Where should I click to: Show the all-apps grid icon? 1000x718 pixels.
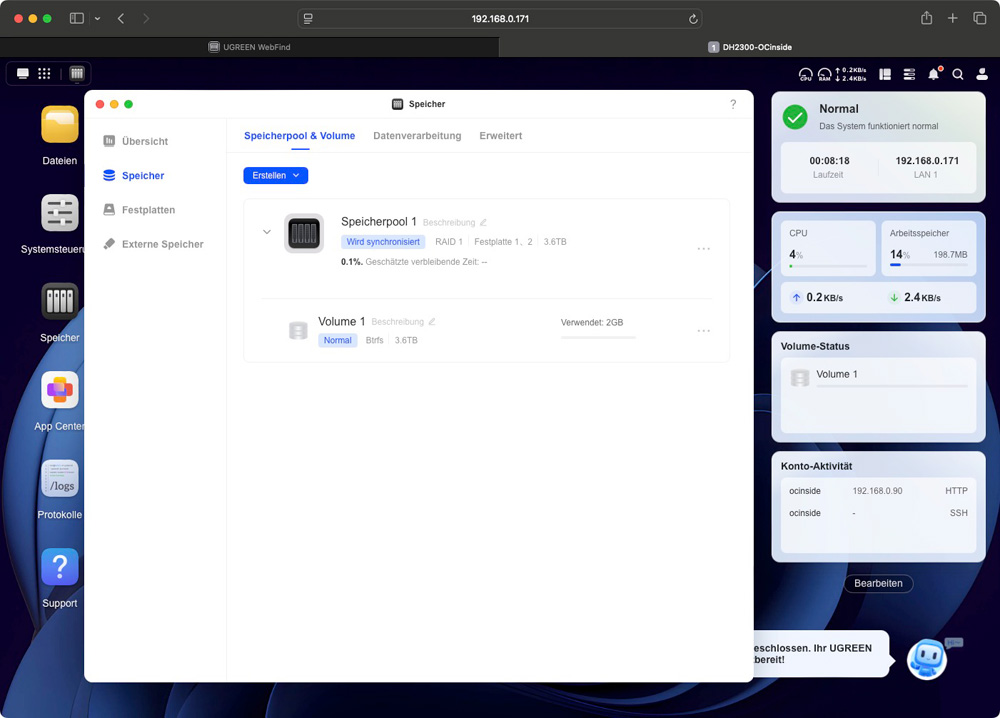pyautogui.click(x=44, y=74)
